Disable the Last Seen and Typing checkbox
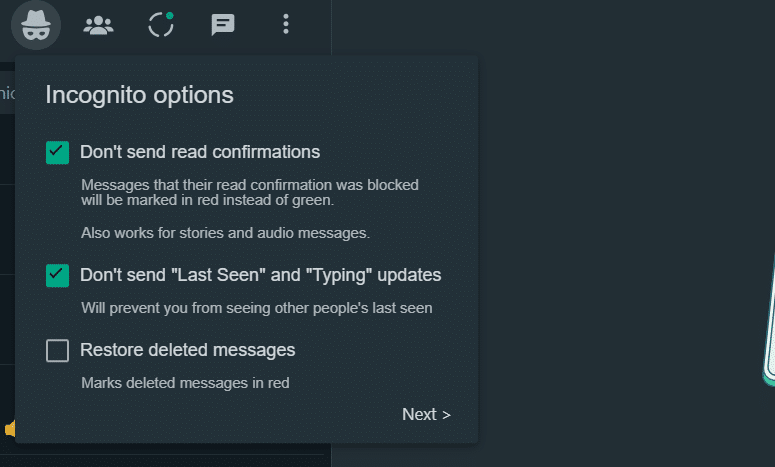This screenshot has height=467, width=775. (x=57, y=275)
